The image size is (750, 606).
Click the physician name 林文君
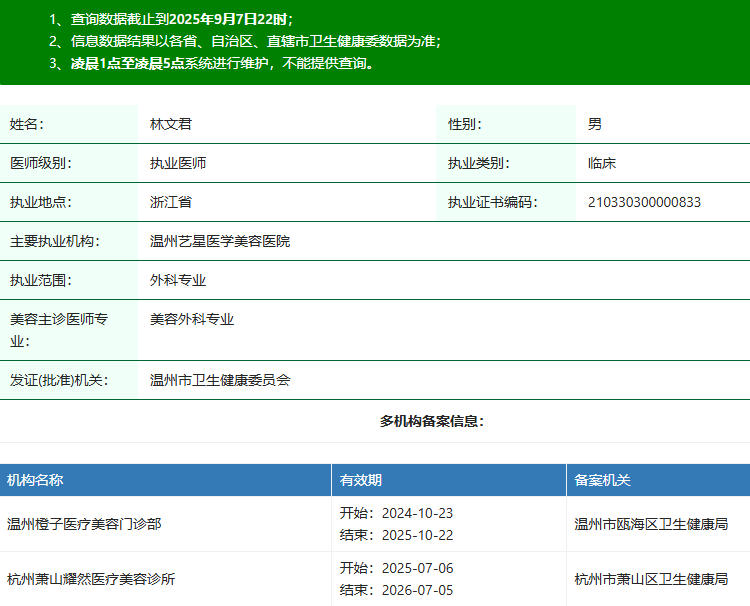coord(171,124)
